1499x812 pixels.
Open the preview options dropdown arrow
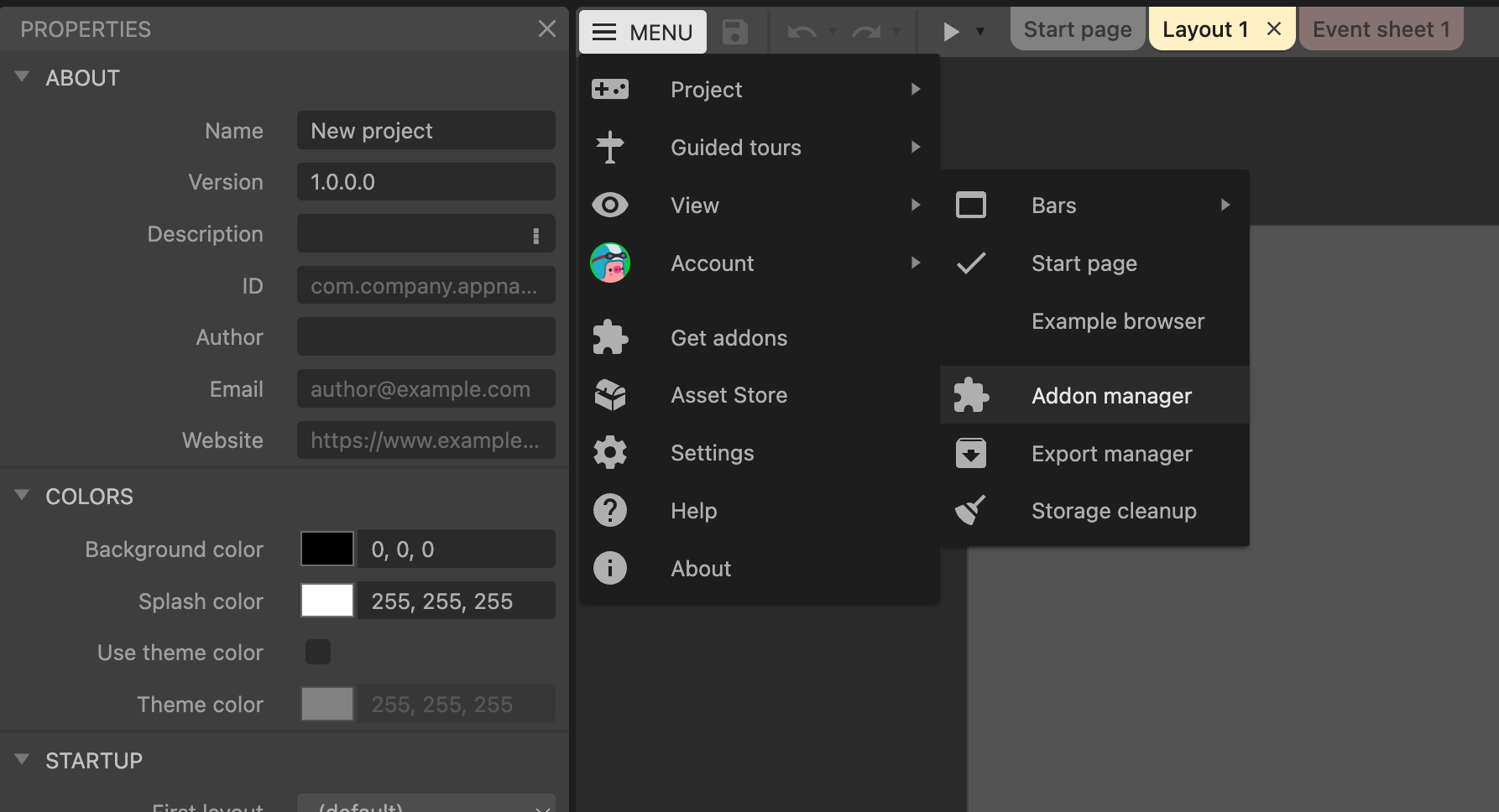coord(979,32)
